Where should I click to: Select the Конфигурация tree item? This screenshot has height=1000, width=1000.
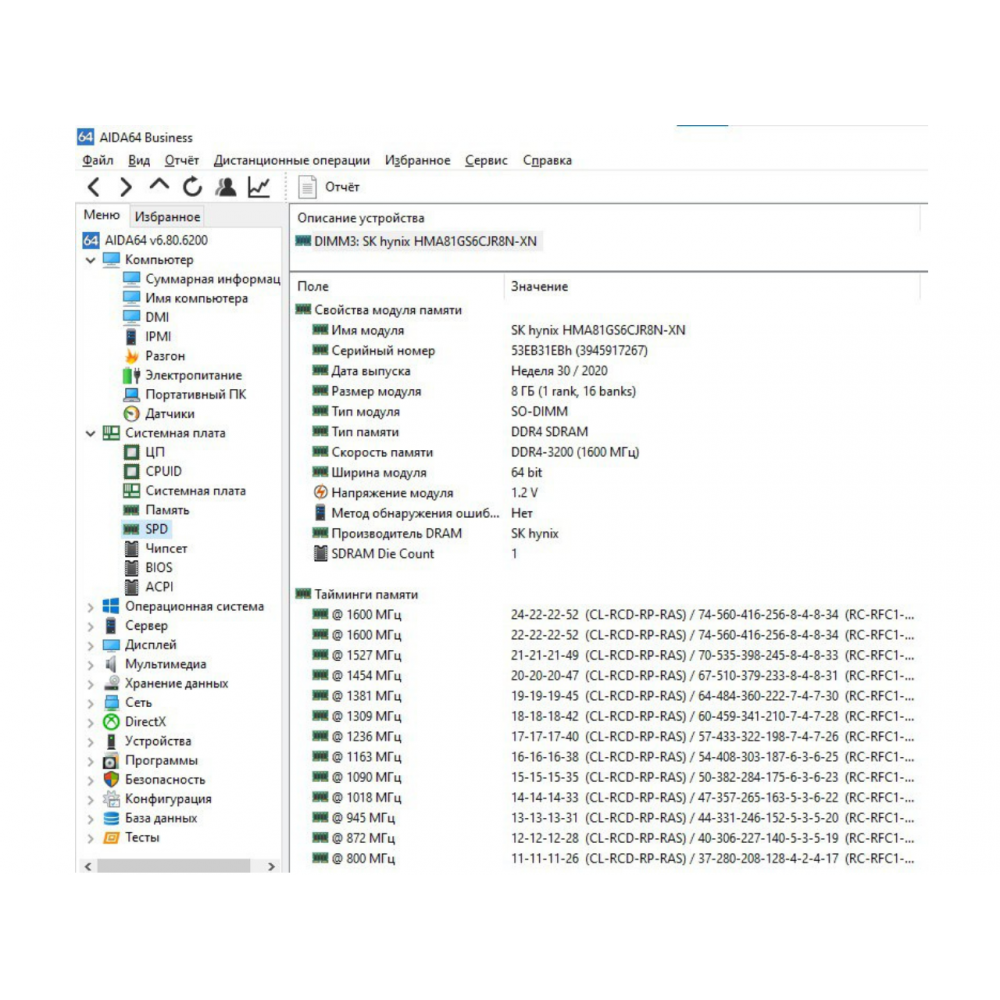(157, 799)
